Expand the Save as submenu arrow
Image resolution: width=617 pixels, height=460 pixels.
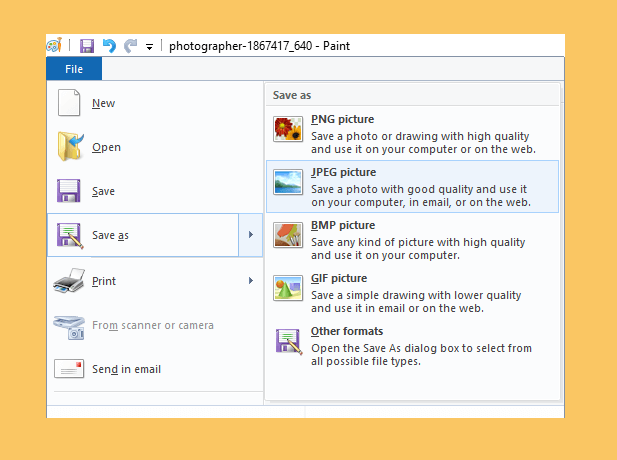[251, 235]
